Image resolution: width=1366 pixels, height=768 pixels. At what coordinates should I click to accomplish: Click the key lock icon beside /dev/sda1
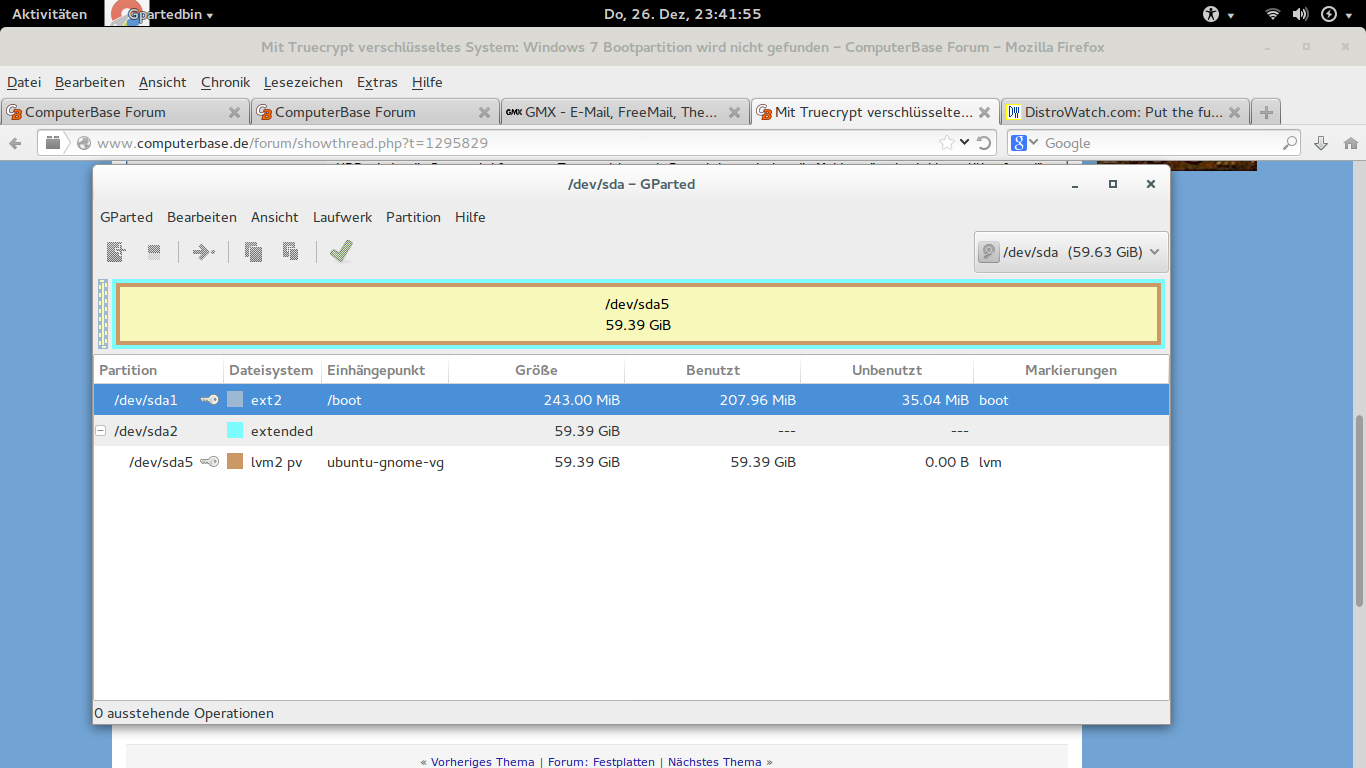pos(209,400)
